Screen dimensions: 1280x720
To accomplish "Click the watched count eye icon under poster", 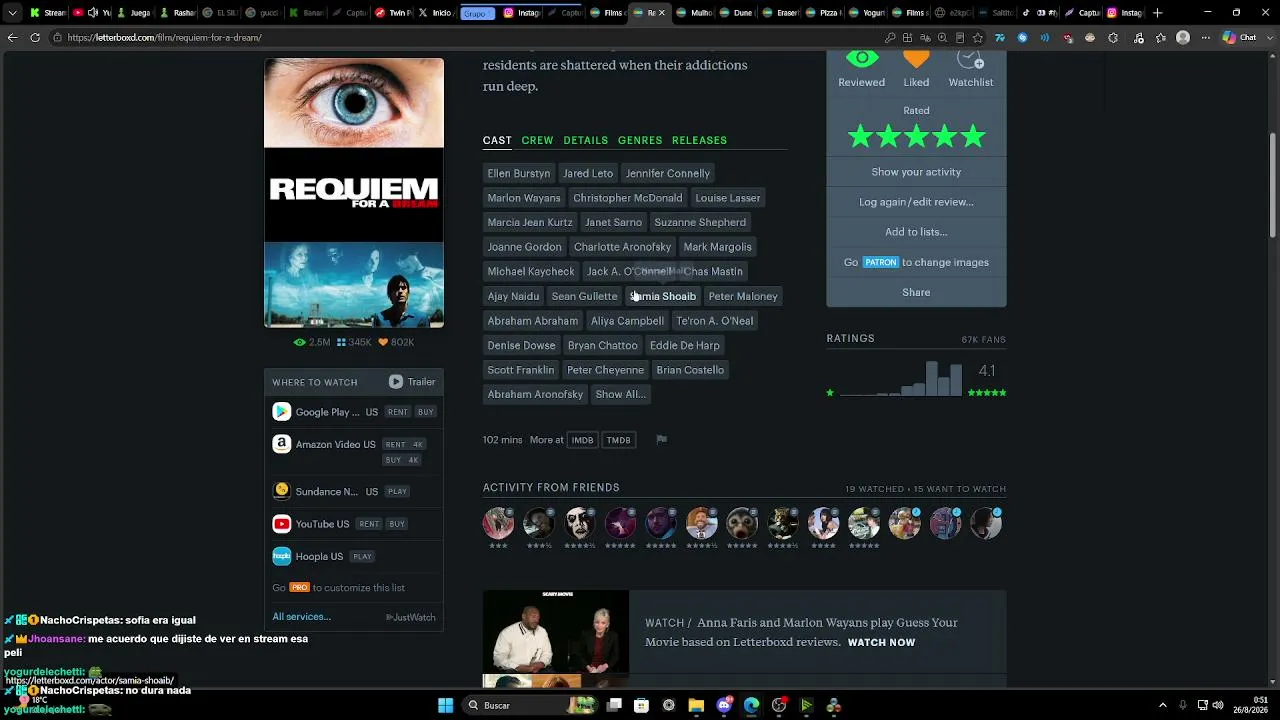I will pyautogui.click(x=299, y=342).
